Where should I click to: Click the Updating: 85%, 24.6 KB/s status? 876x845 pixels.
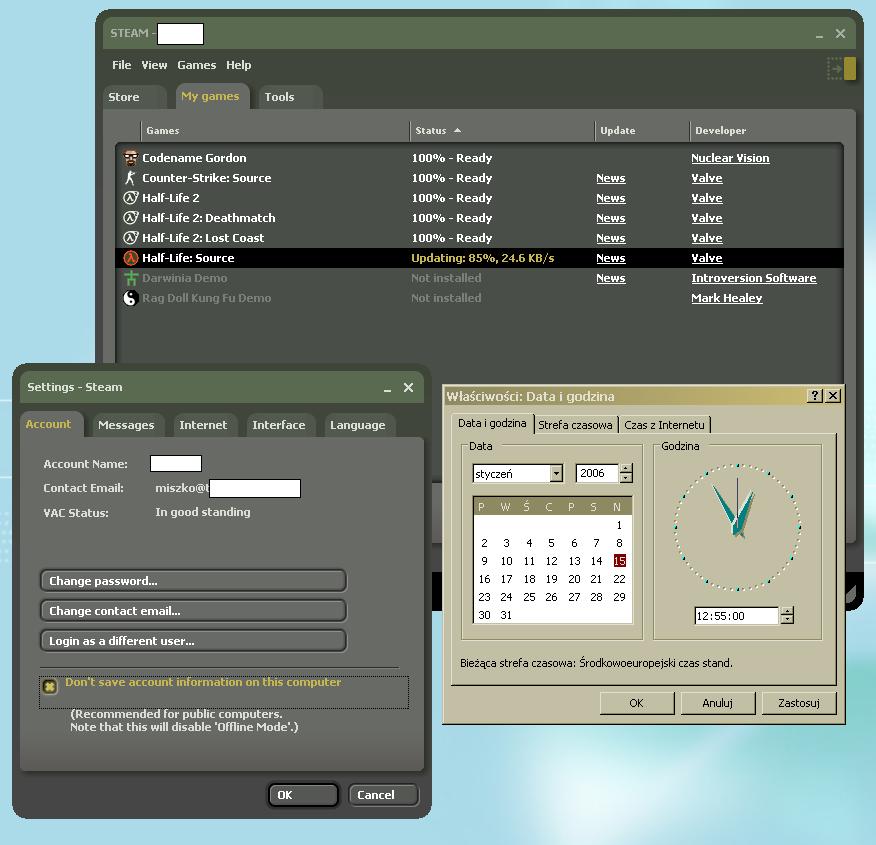[483, 258]
